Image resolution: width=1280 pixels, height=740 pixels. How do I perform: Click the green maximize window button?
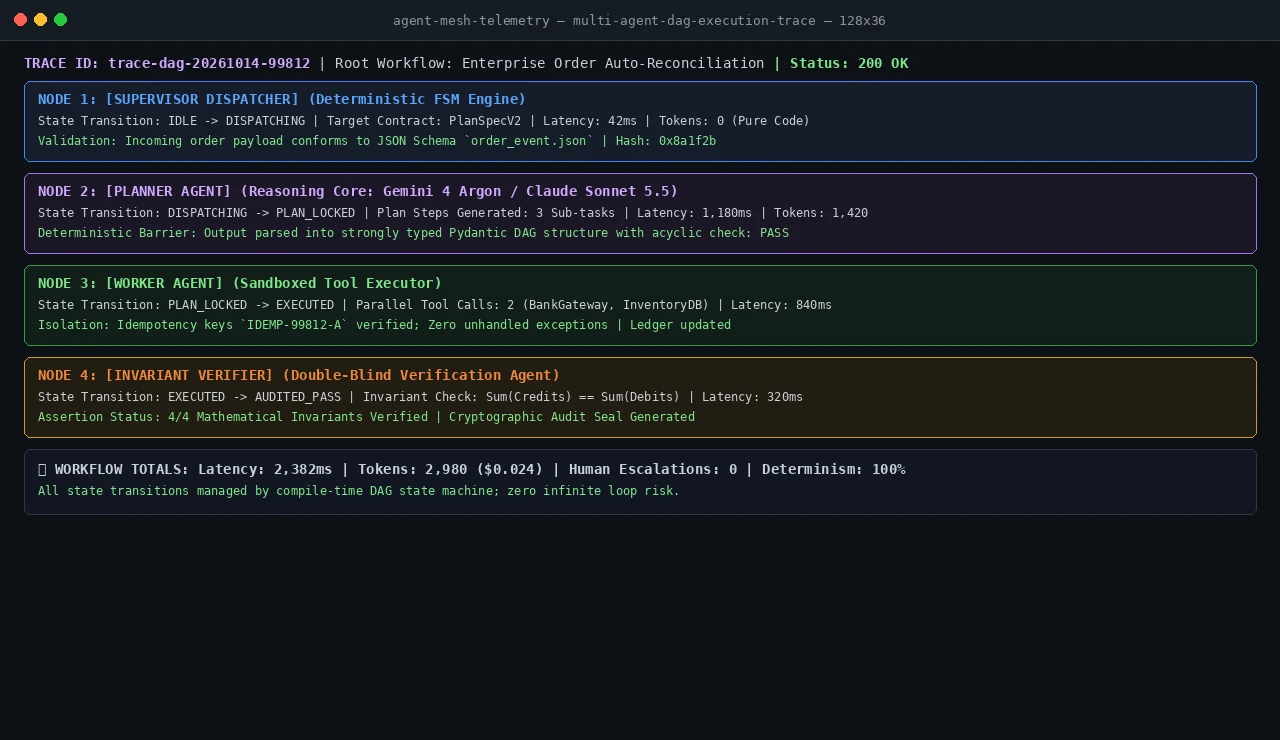point(60,20)
